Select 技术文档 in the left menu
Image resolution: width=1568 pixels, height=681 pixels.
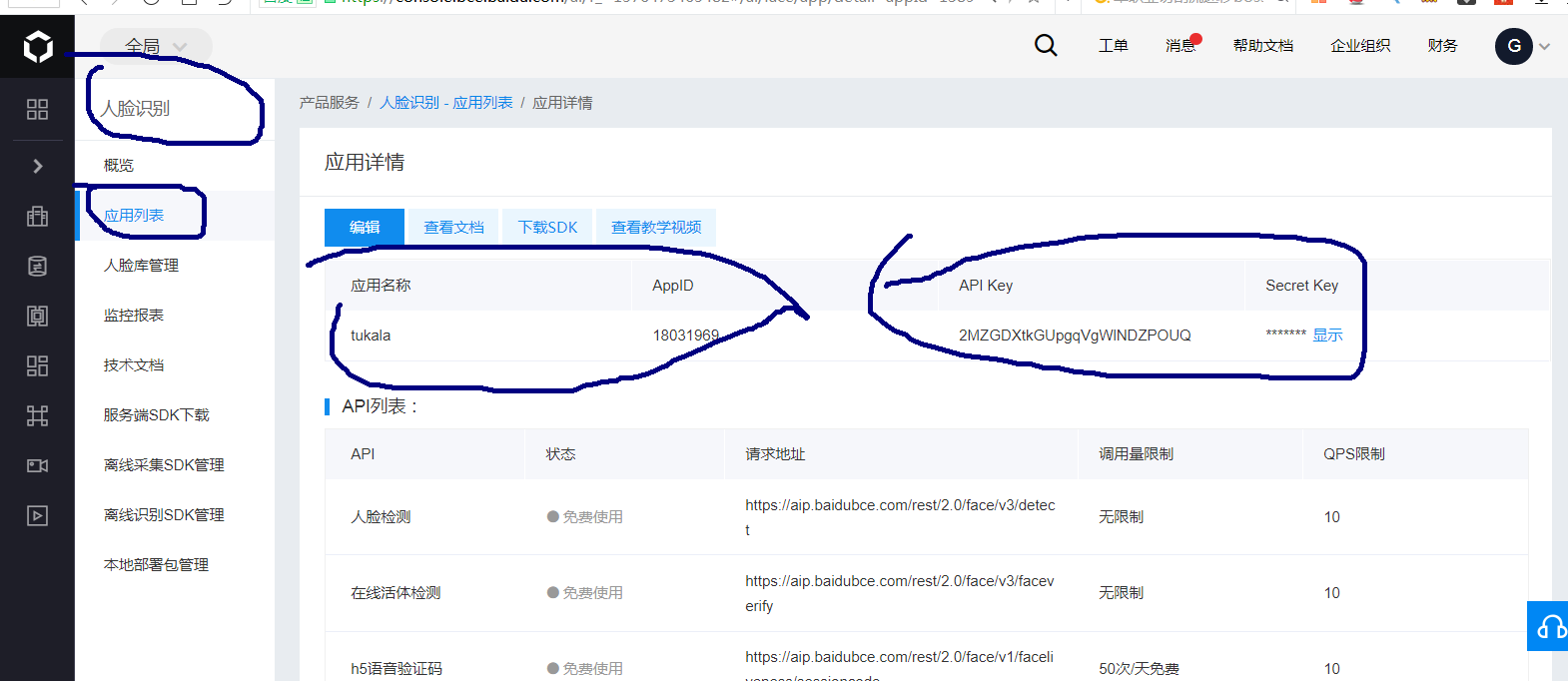pyautogui.click(x=134, y=364)
